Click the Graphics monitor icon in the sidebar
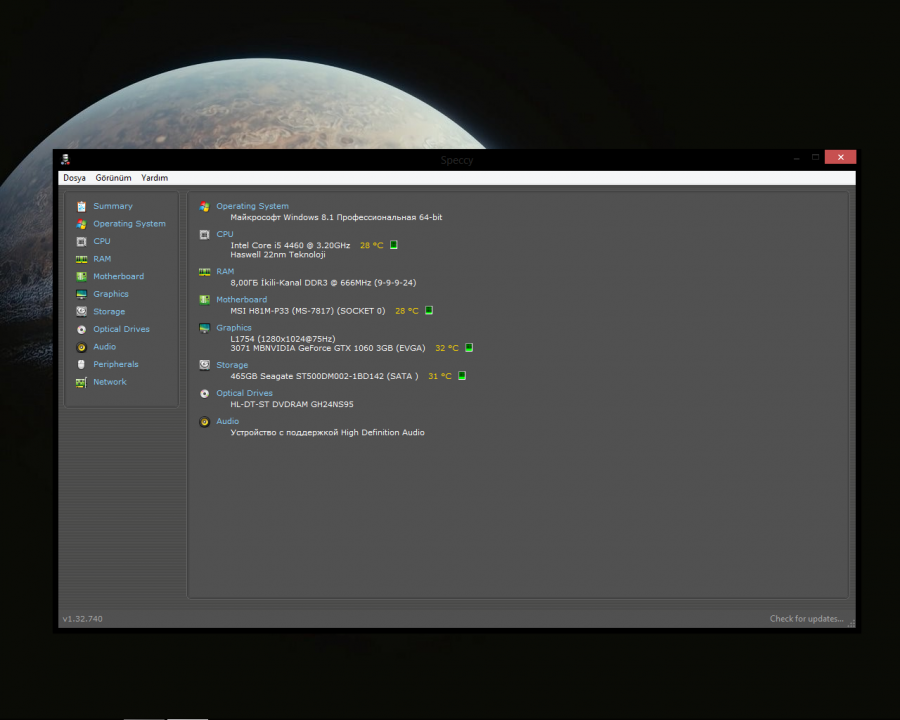 [81, 294]
